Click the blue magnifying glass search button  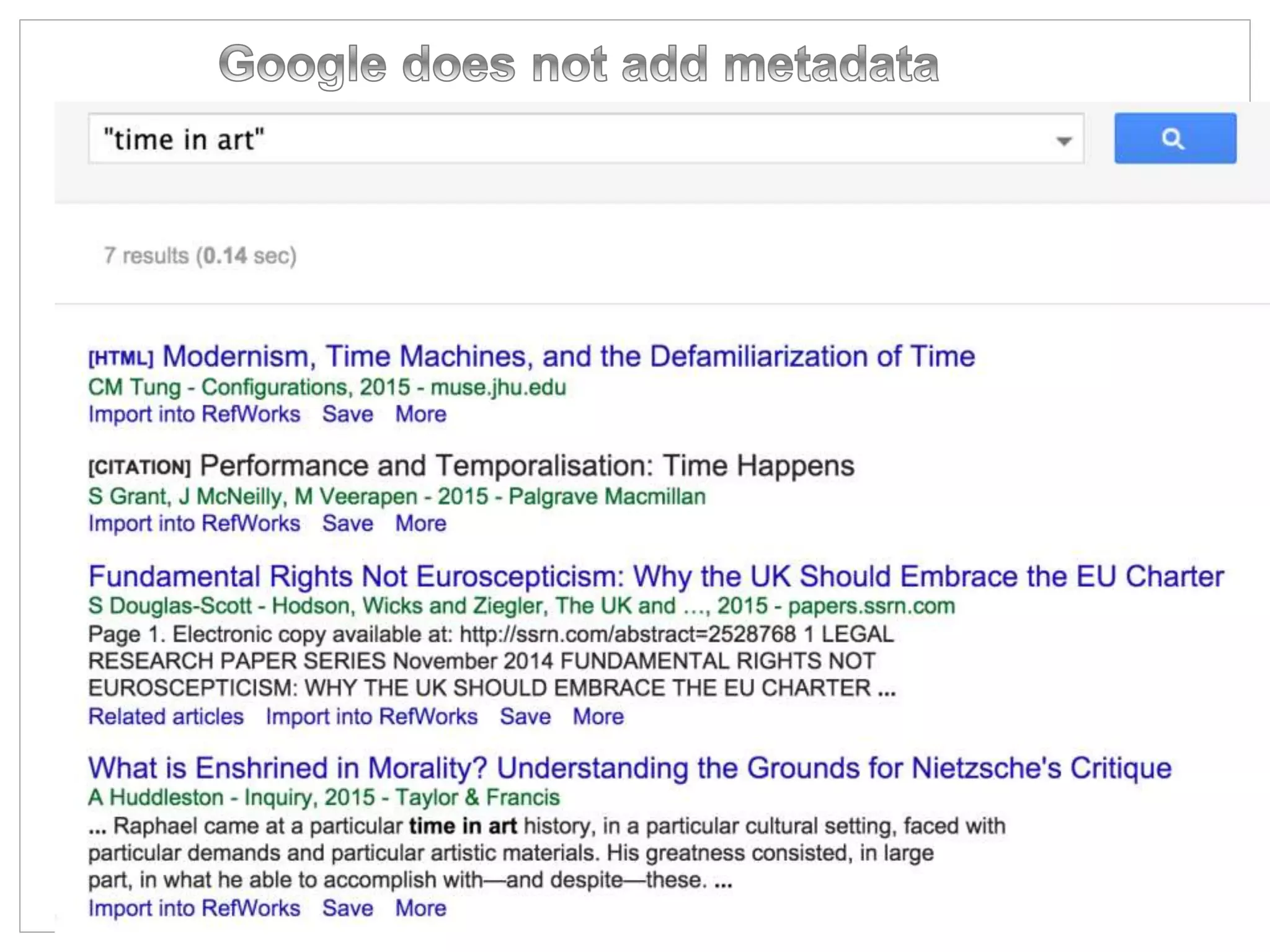pos(1175,138)
